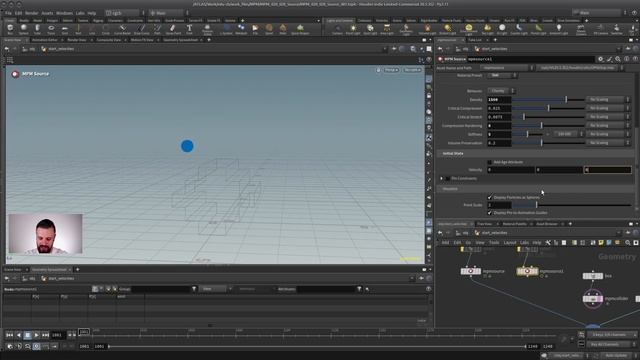The height and width of the screenshot is (360, 640).
Task: Select the File shelf tool
Action: tap(255, 29)
